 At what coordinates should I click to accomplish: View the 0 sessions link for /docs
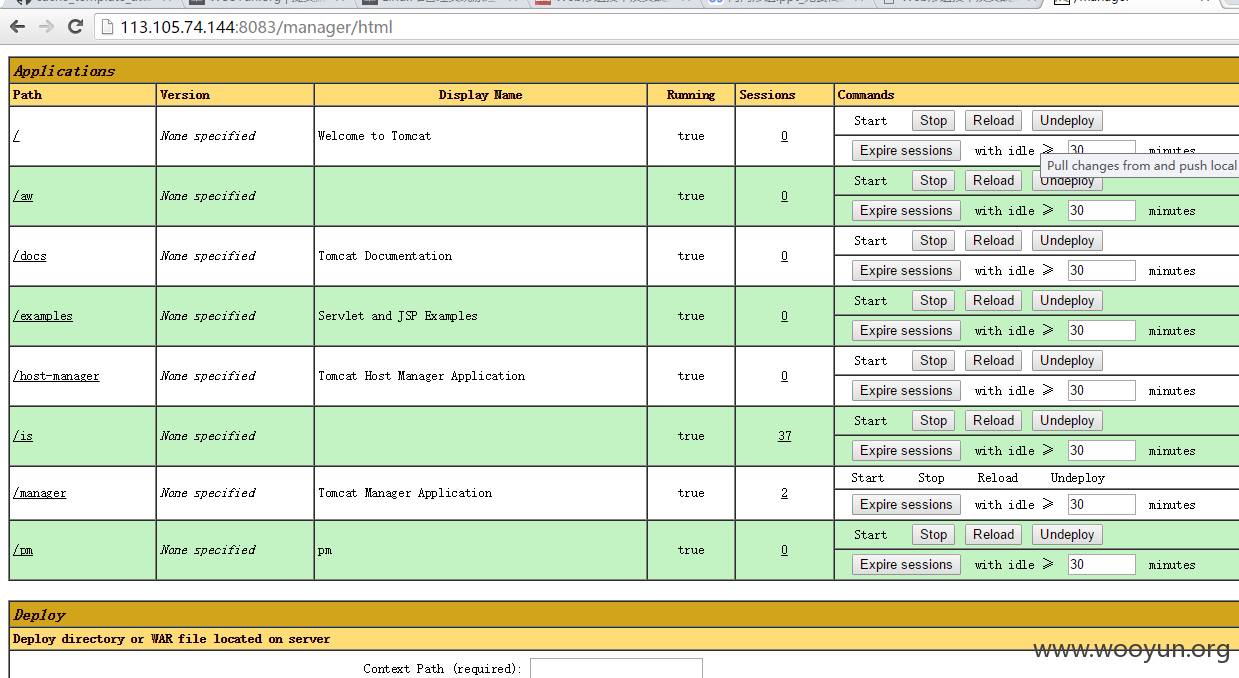point(784,256)
